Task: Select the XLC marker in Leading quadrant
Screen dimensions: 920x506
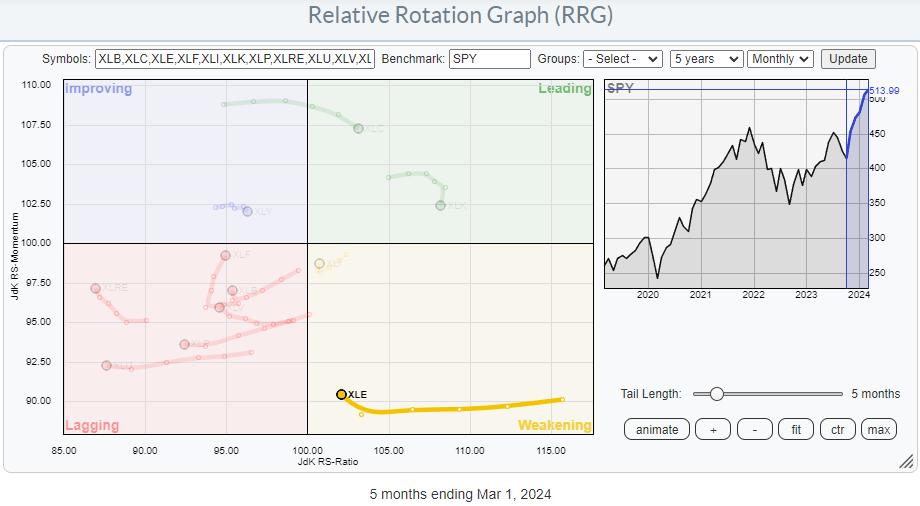Action: (x=358, y=128)
